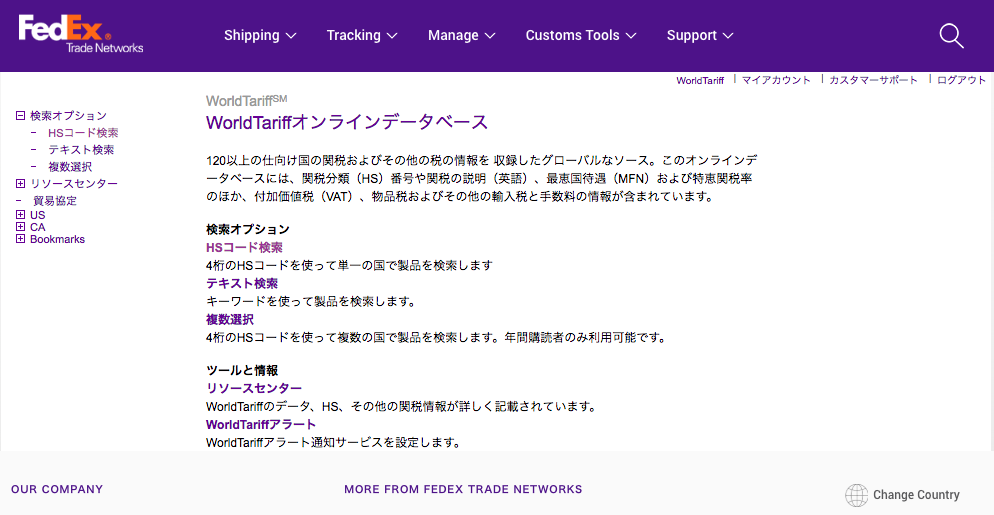Expand the US tree node
Viewport: 994px width, 515px height.
point(20,214)
